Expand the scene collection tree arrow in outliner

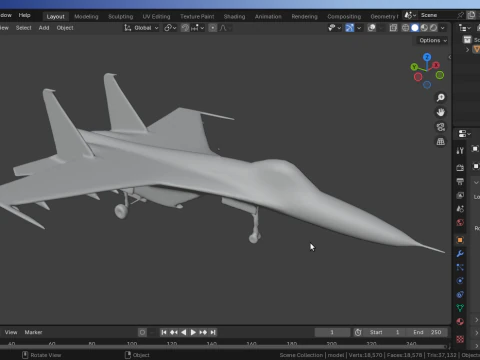[x=467, y=50]
